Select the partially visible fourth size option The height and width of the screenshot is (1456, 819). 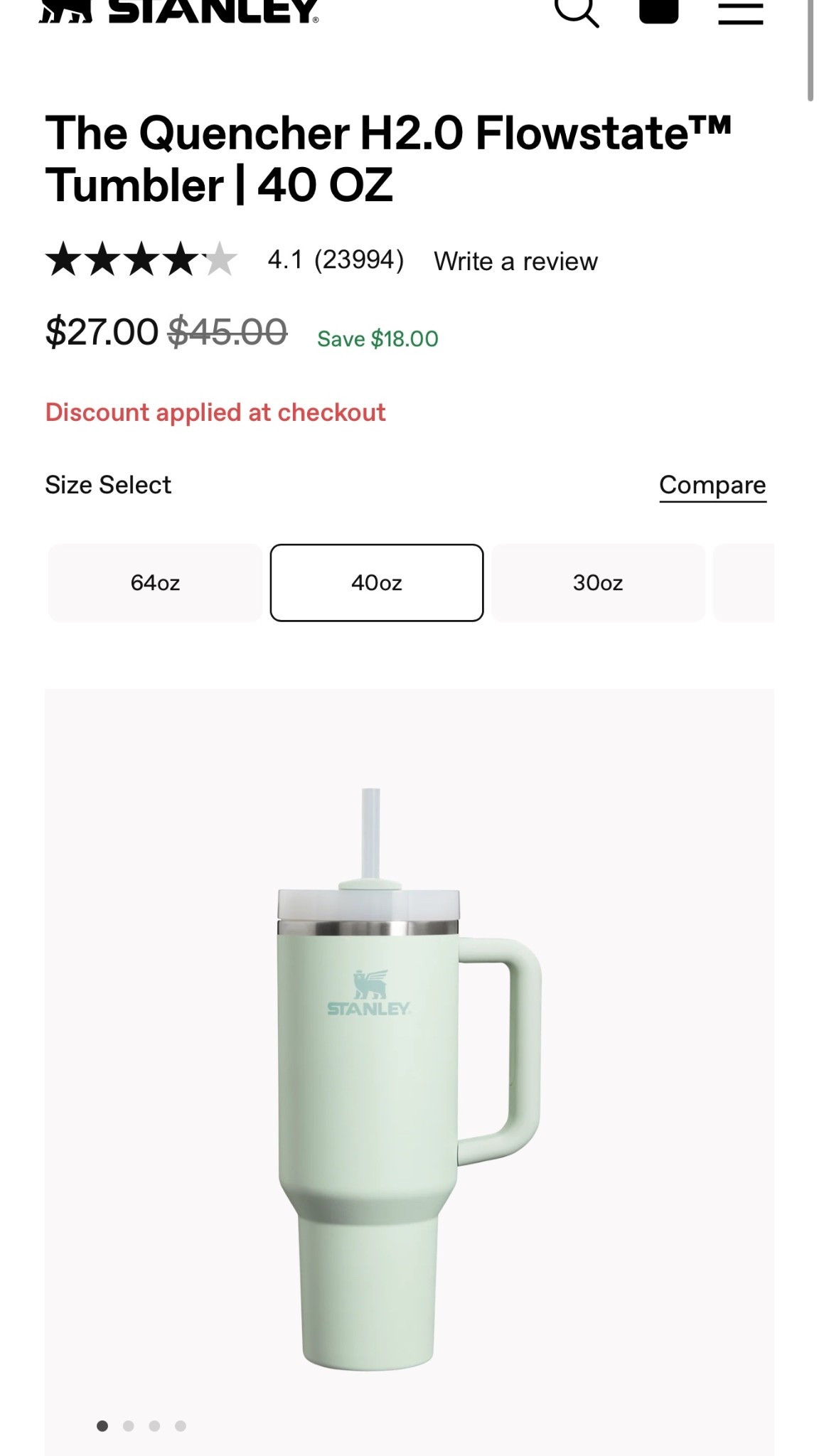pyautogui.click(x=744, y=583)
